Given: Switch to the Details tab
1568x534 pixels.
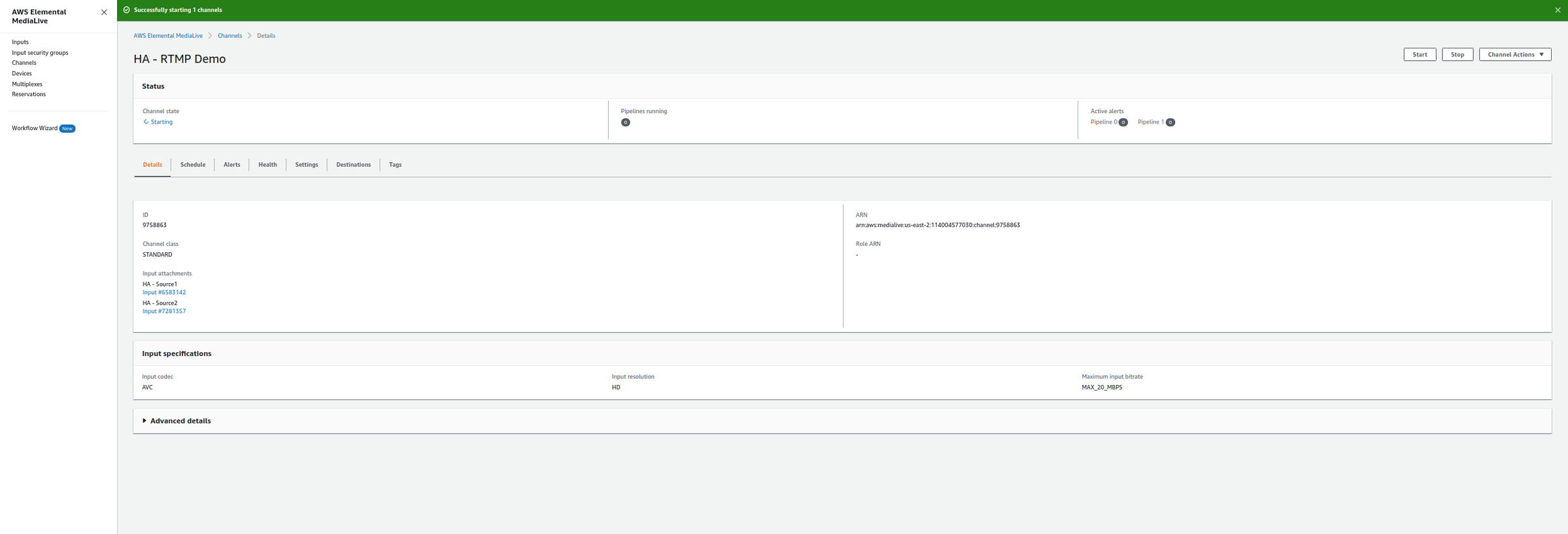Looking at the screenshot, I should click(152, 165).
